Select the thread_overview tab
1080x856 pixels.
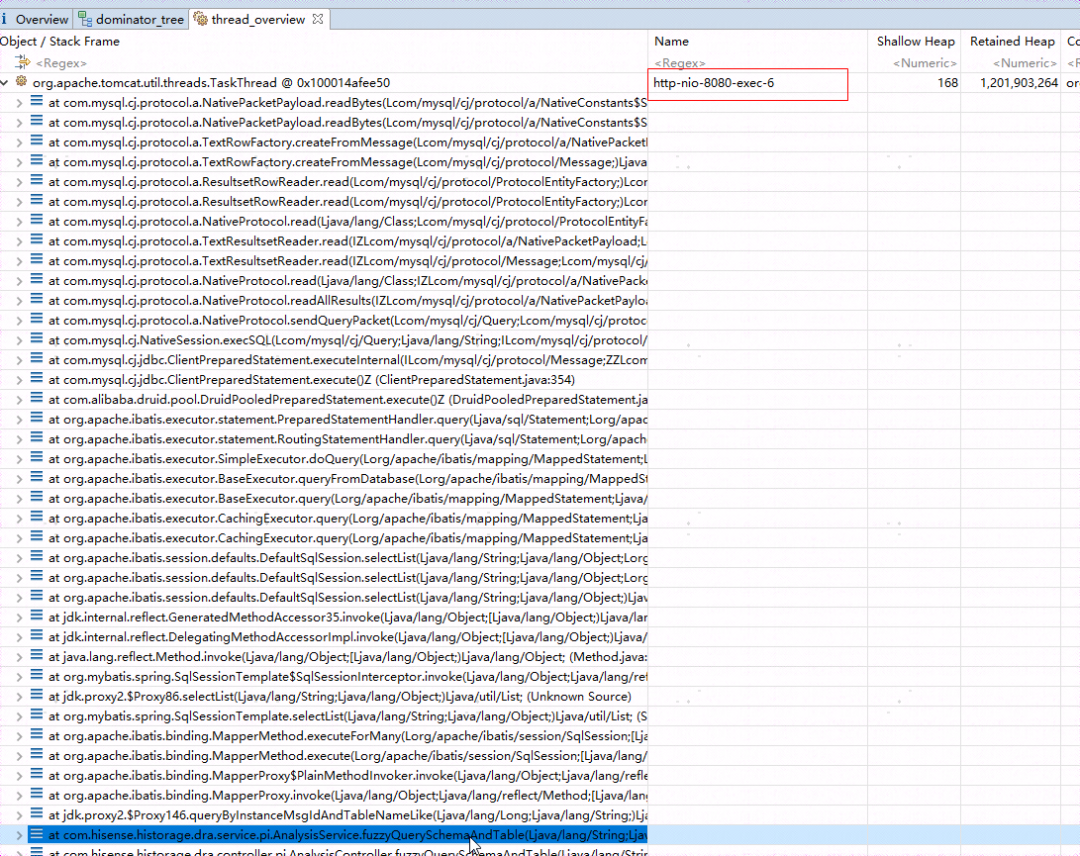pyautogui.click(x=258, y=19)
